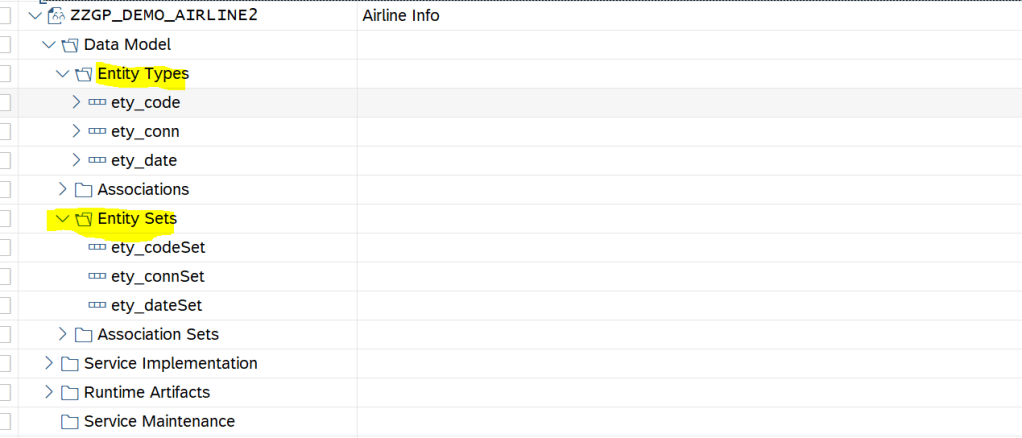Image resolution: width=1022 pixels, height=438 pixels.
Task: Select the Service Implementation node label
Action: coord(170,364)
